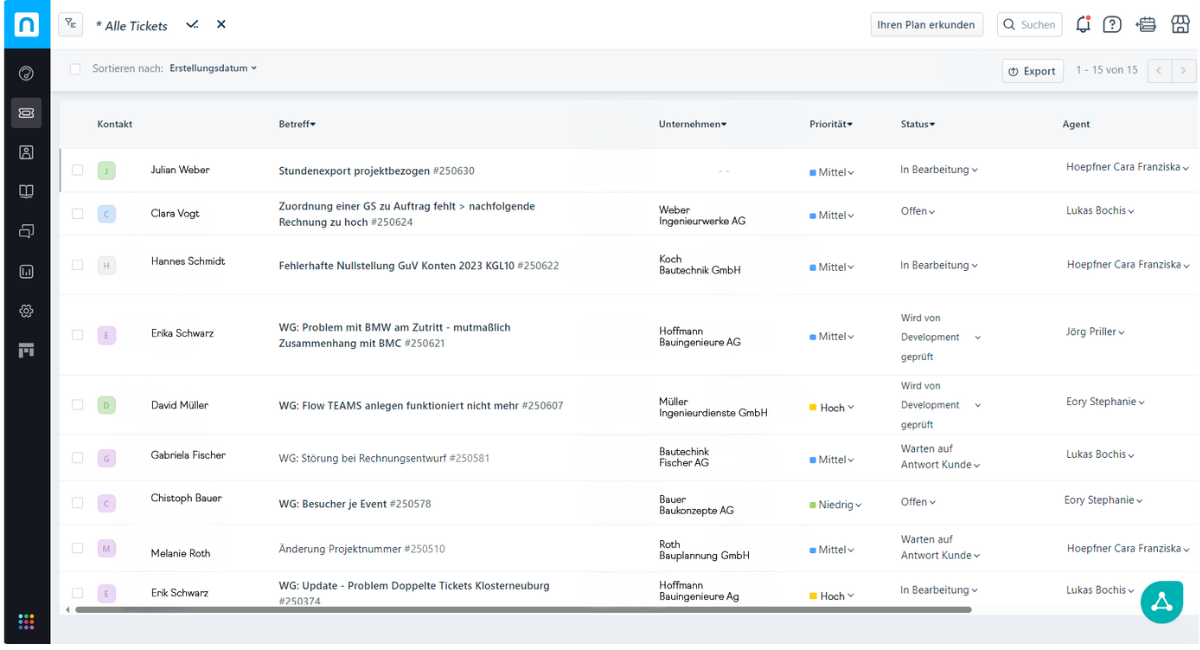Open the knowledge base book icon
Image resolution: width=1200 pixels, height=650 pixels.
tap(26, 192)
